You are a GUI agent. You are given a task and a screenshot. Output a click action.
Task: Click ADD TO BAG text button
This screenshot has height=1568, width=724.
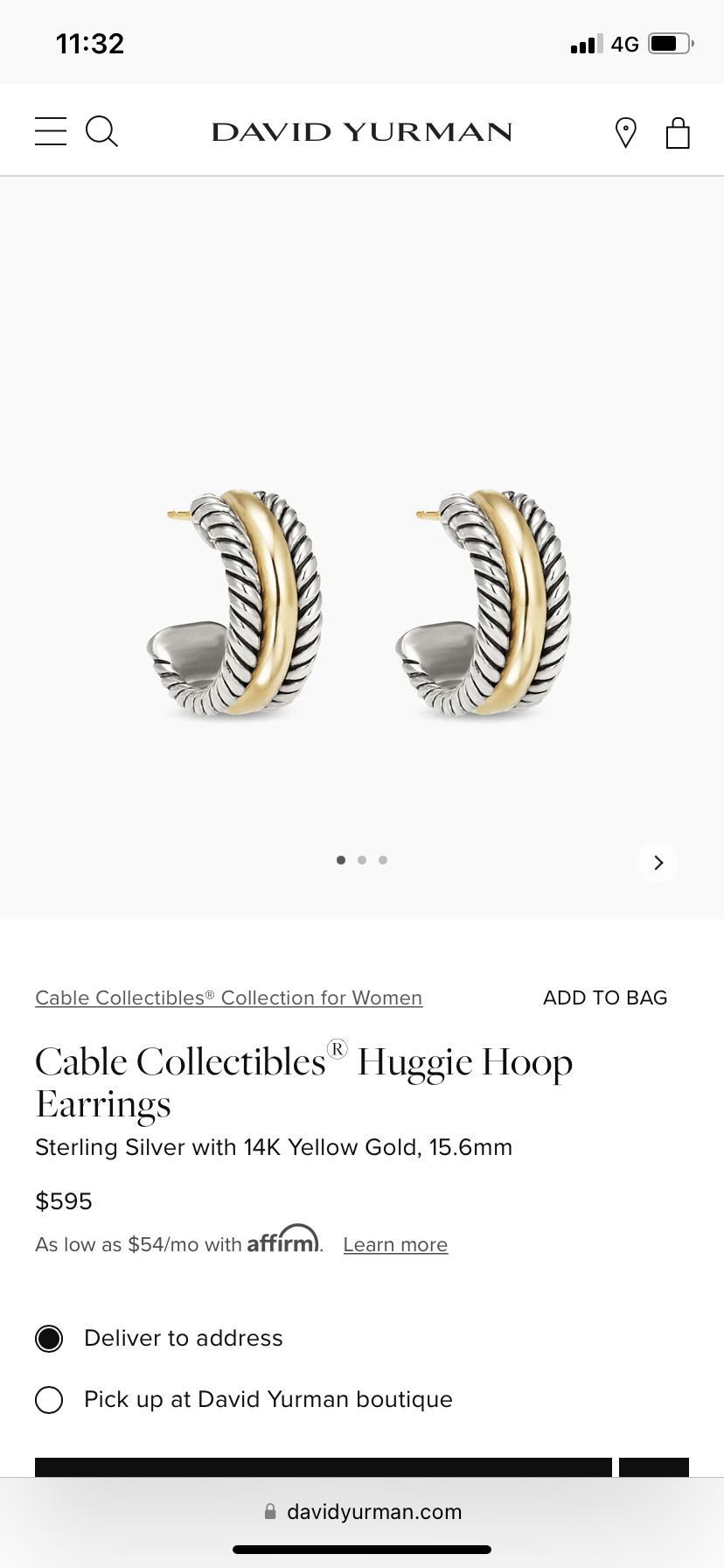tap(605, 997)
